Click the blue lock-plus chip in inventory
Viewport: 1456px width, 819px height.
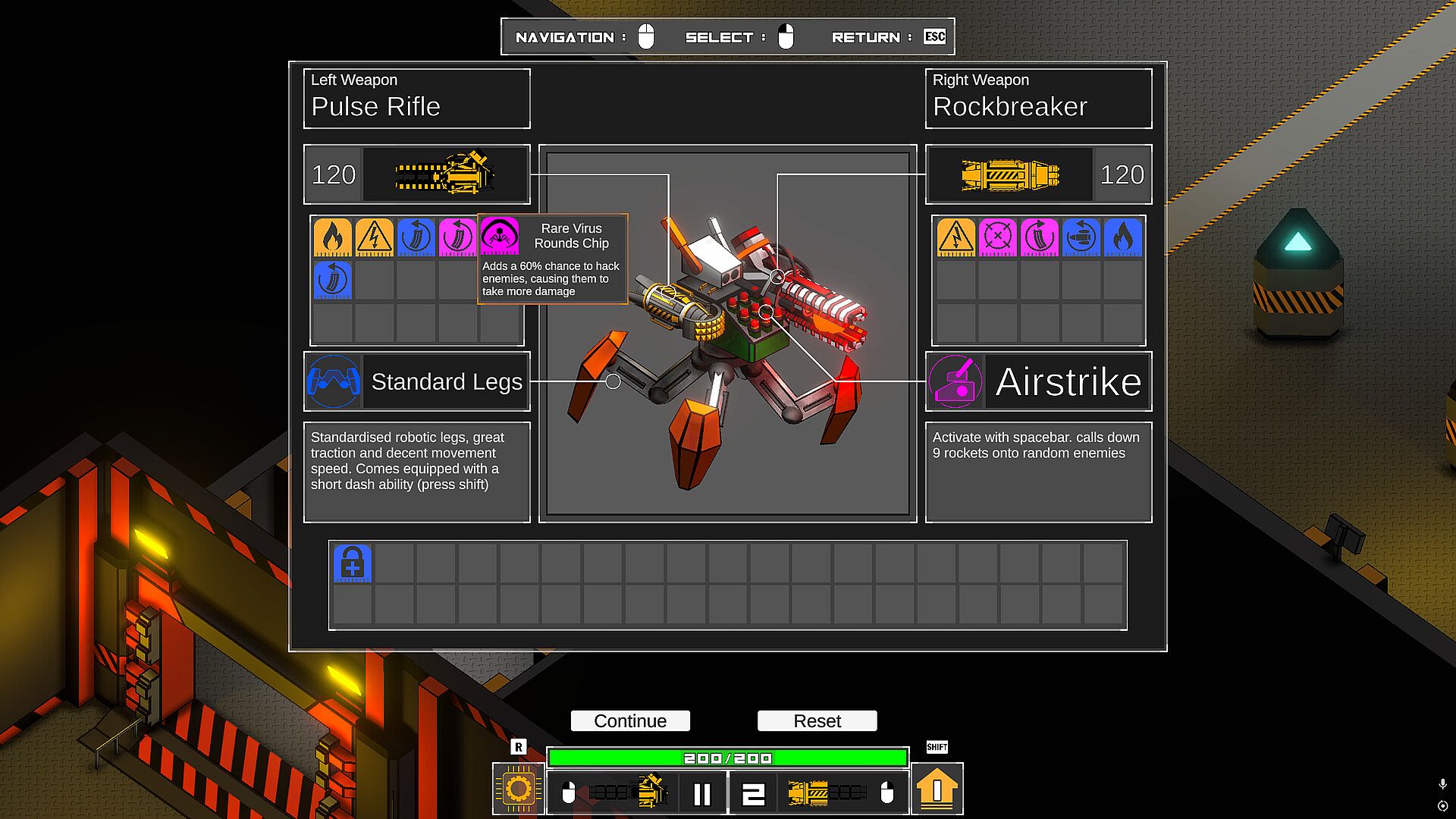click(353, 563)
